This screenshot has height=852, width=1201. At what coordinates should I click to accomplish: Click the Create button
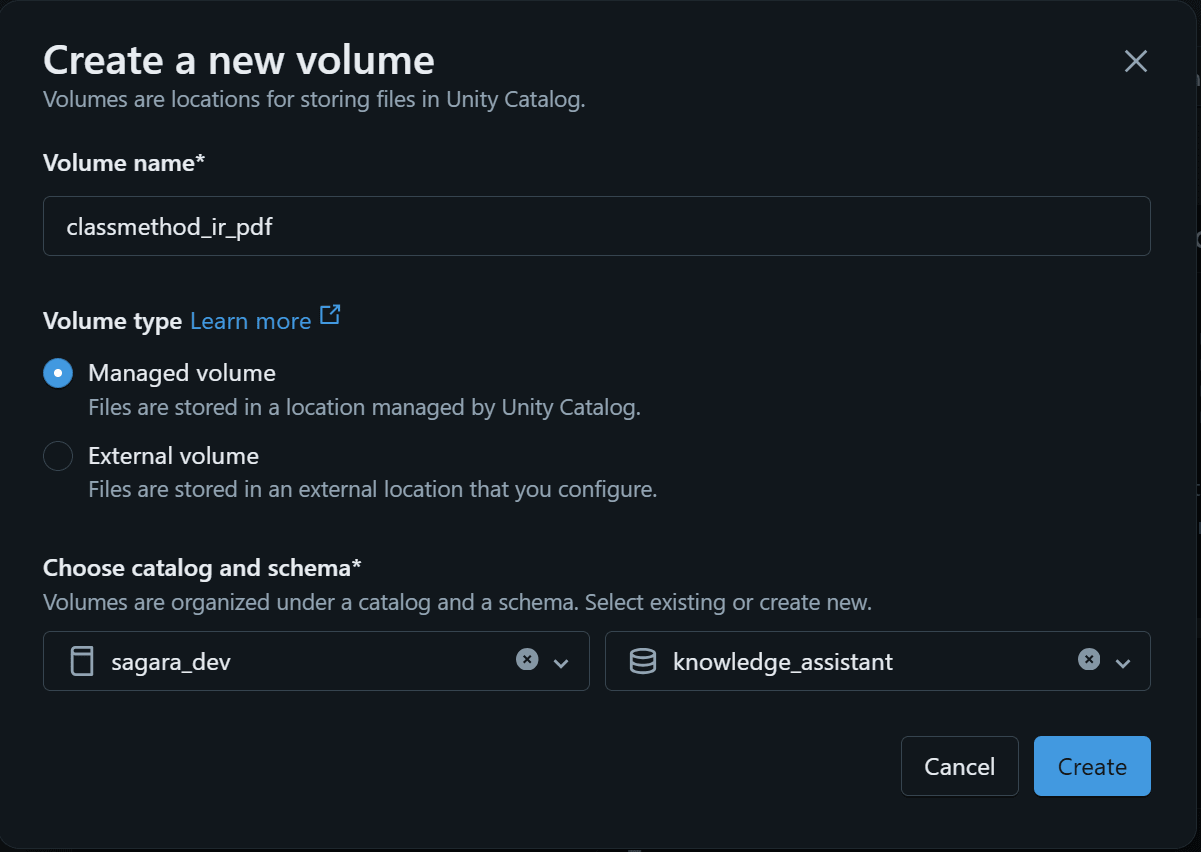point(1092,767)
